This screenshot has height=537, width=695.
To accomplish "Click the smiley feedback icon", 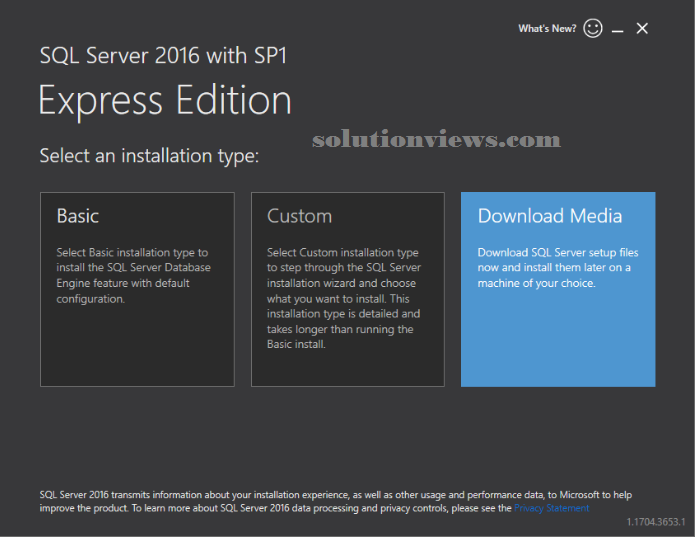I will 593,28.
